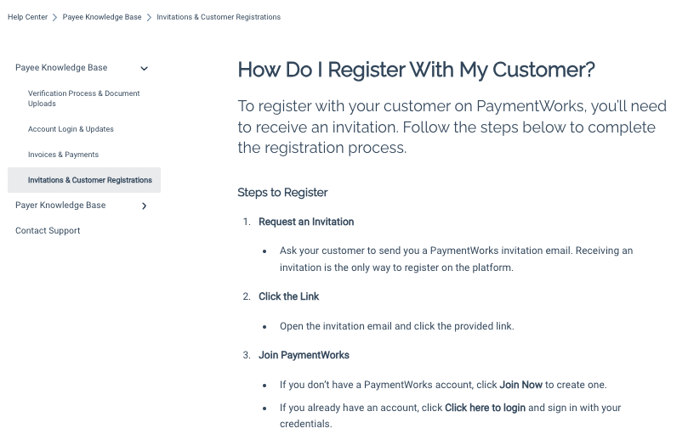Open Contact Support in sidebar

click(48, 230)
